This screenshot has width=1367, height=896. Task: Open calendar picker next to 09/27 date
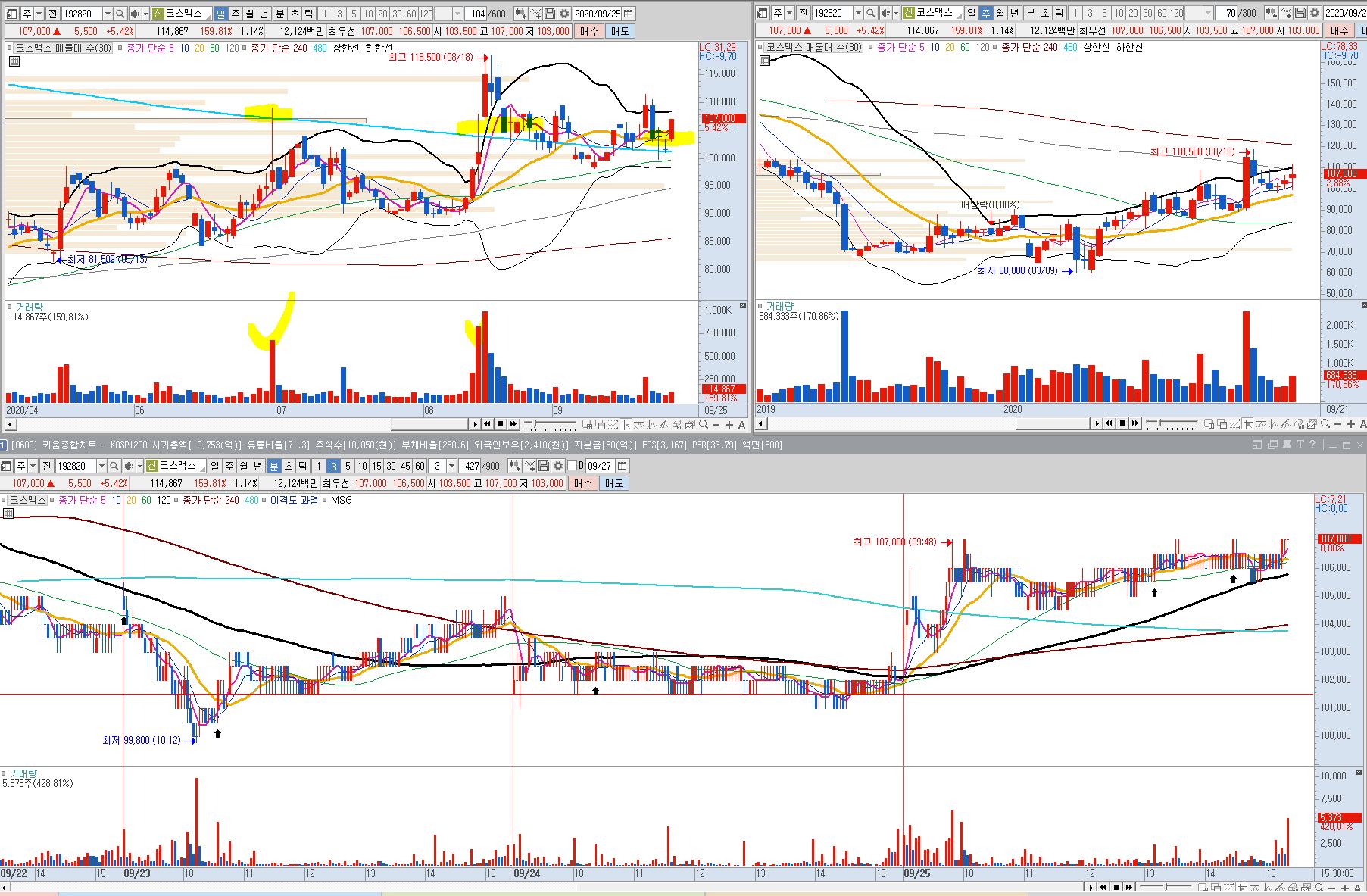coord(623,466)
